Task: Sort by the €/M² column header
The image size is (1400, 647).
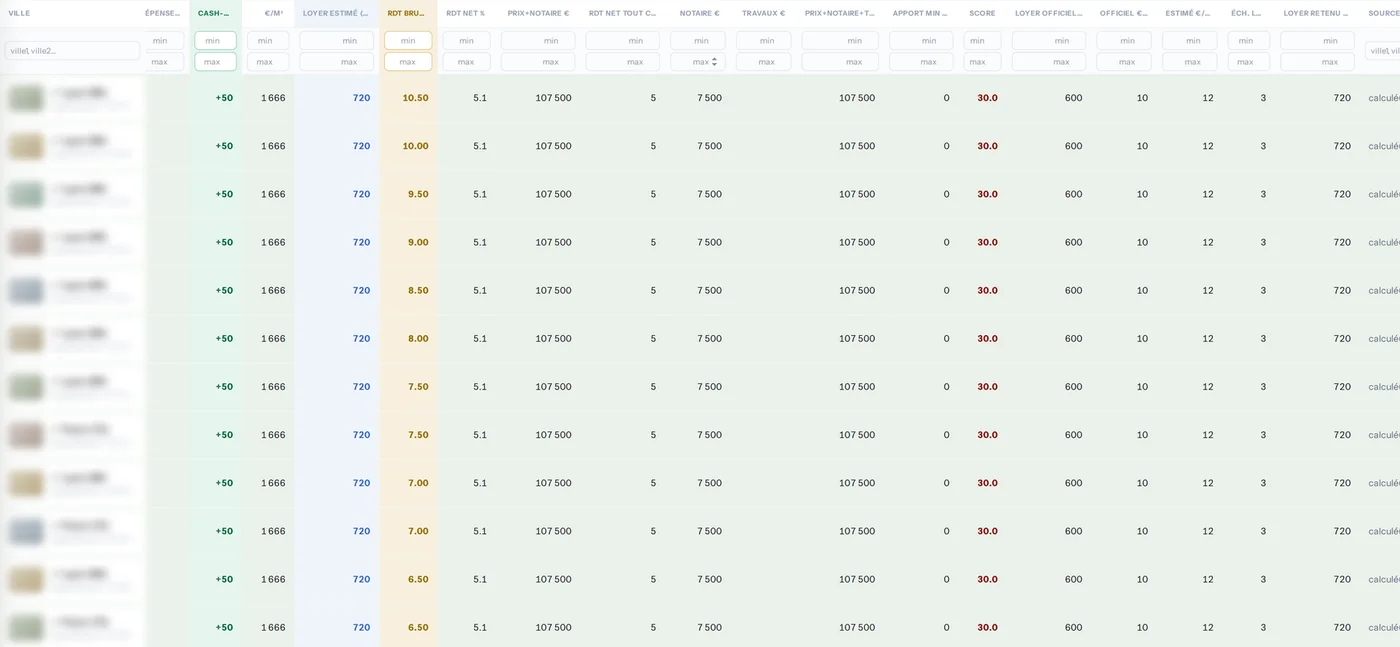Action: (274, 13)
